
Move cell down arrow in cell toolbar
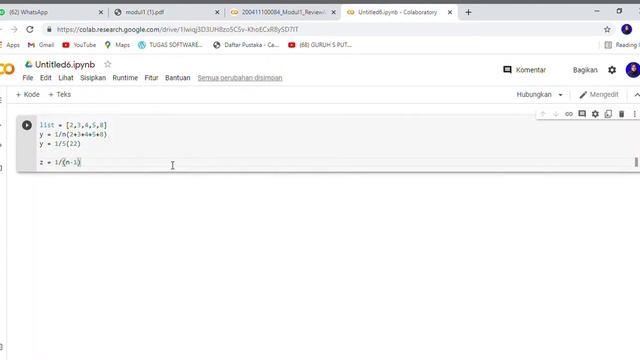tap(556, 114)
